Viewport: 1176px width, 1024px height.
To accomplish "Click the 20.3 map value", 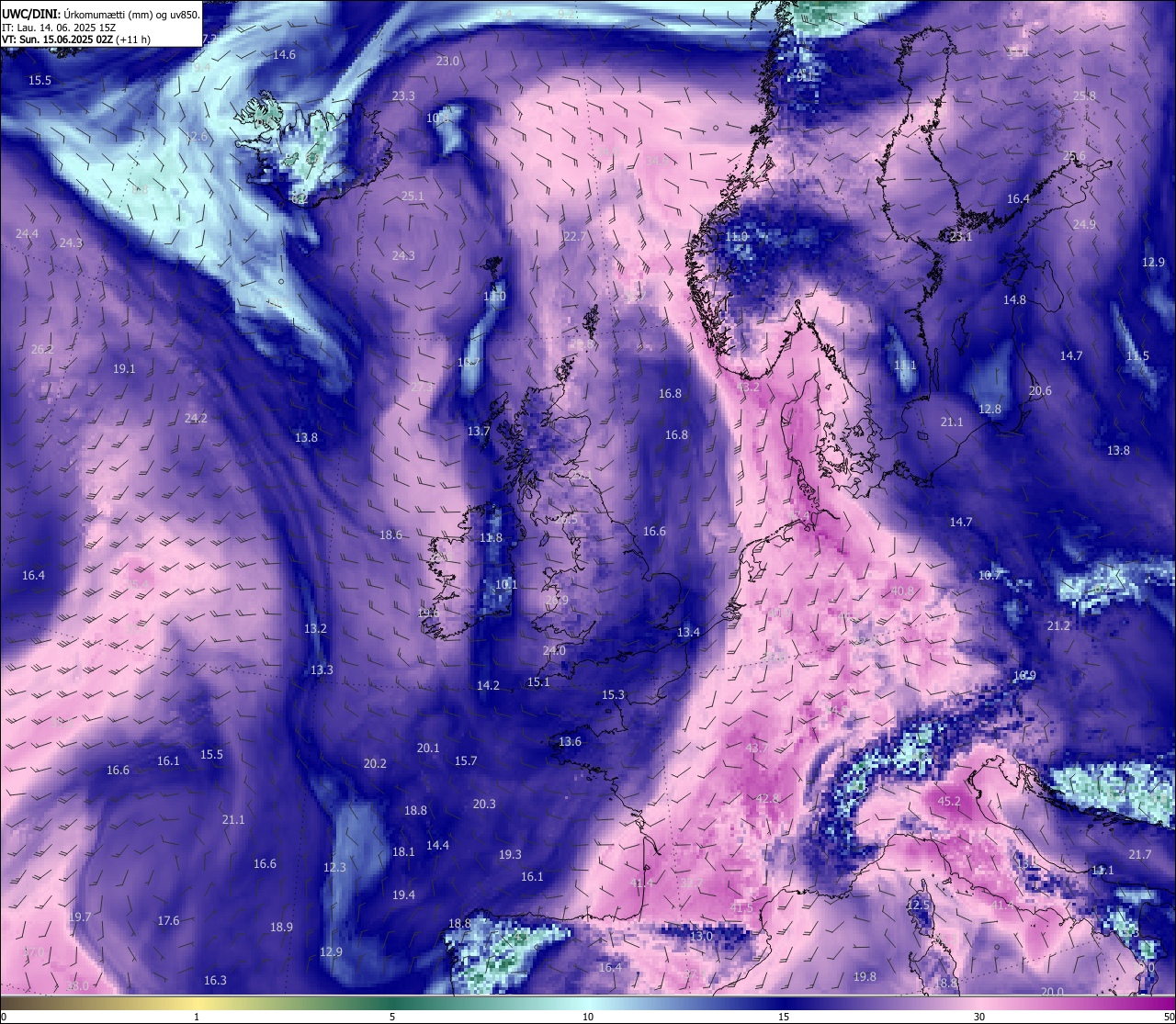I will (484, 805).
